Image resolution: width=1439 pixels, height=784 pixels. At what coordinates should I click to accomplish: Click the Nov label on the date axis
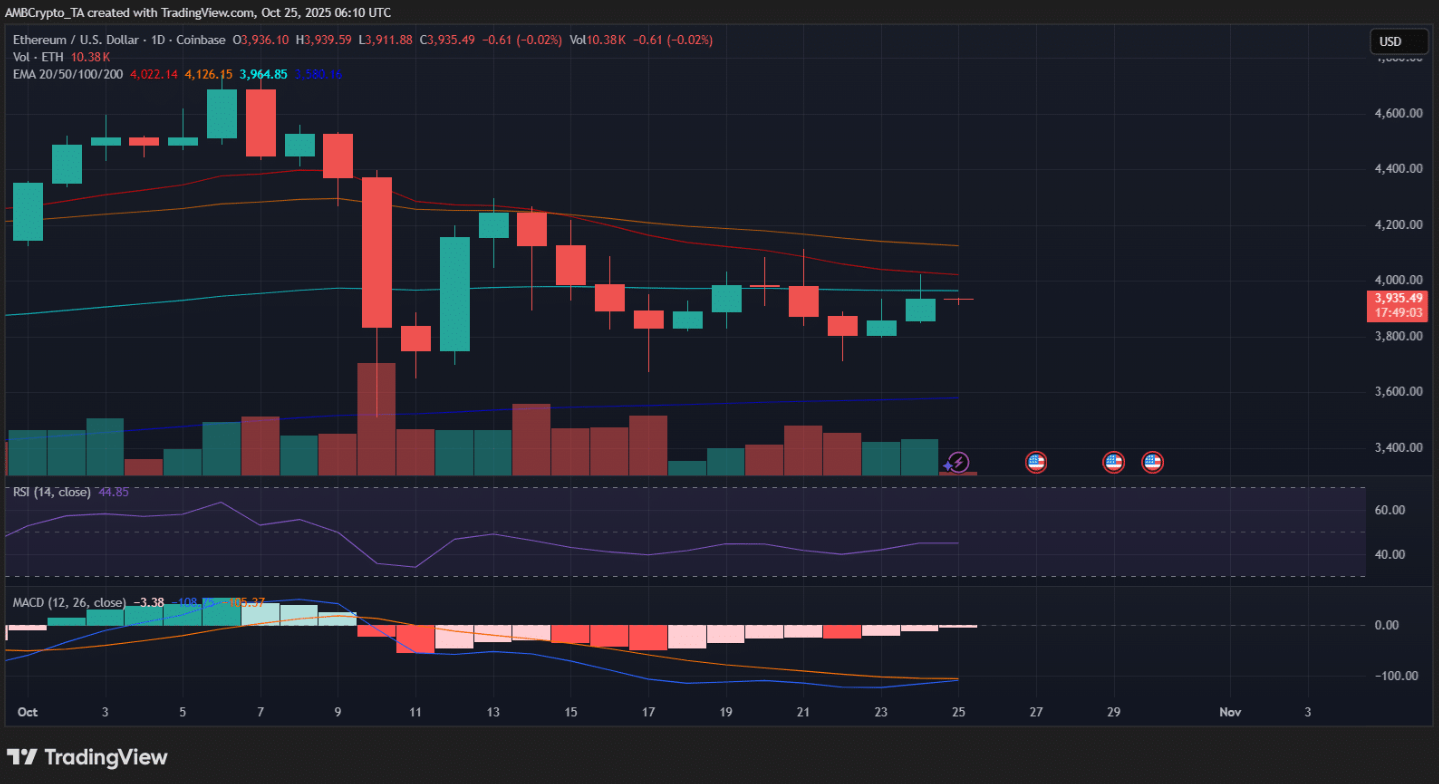pyautogui.click(x=1230, y=712)
